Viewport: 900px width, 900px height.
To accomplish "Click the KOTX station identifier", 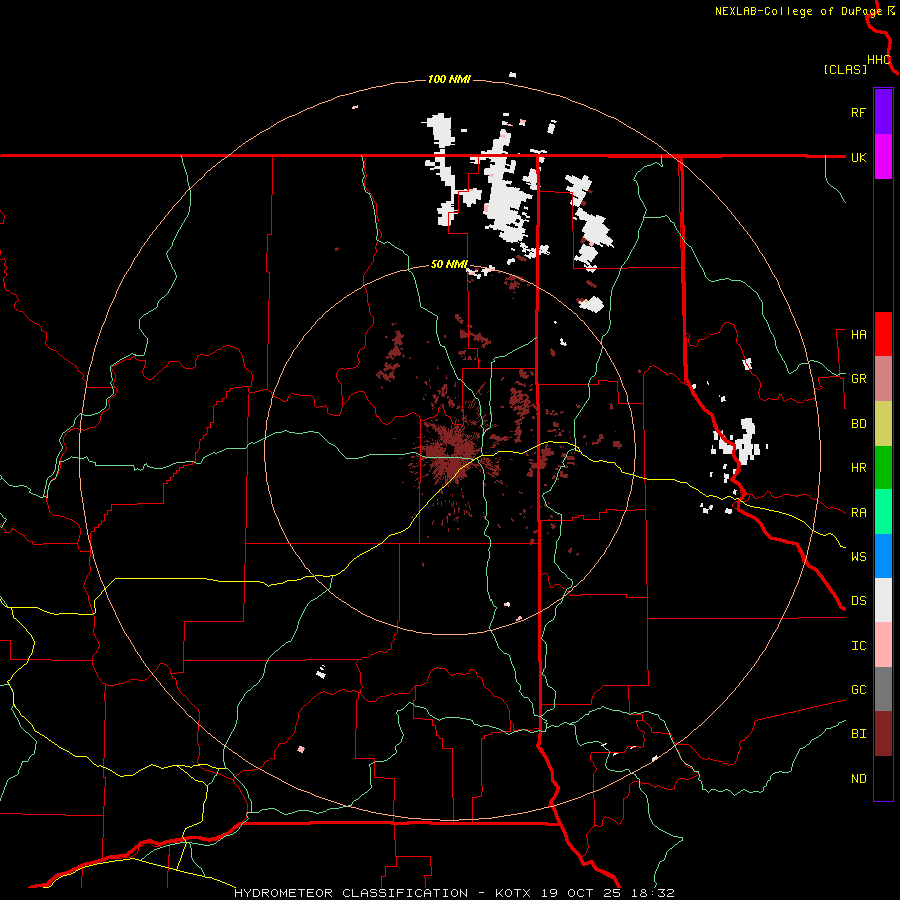I will click(515, 893).
